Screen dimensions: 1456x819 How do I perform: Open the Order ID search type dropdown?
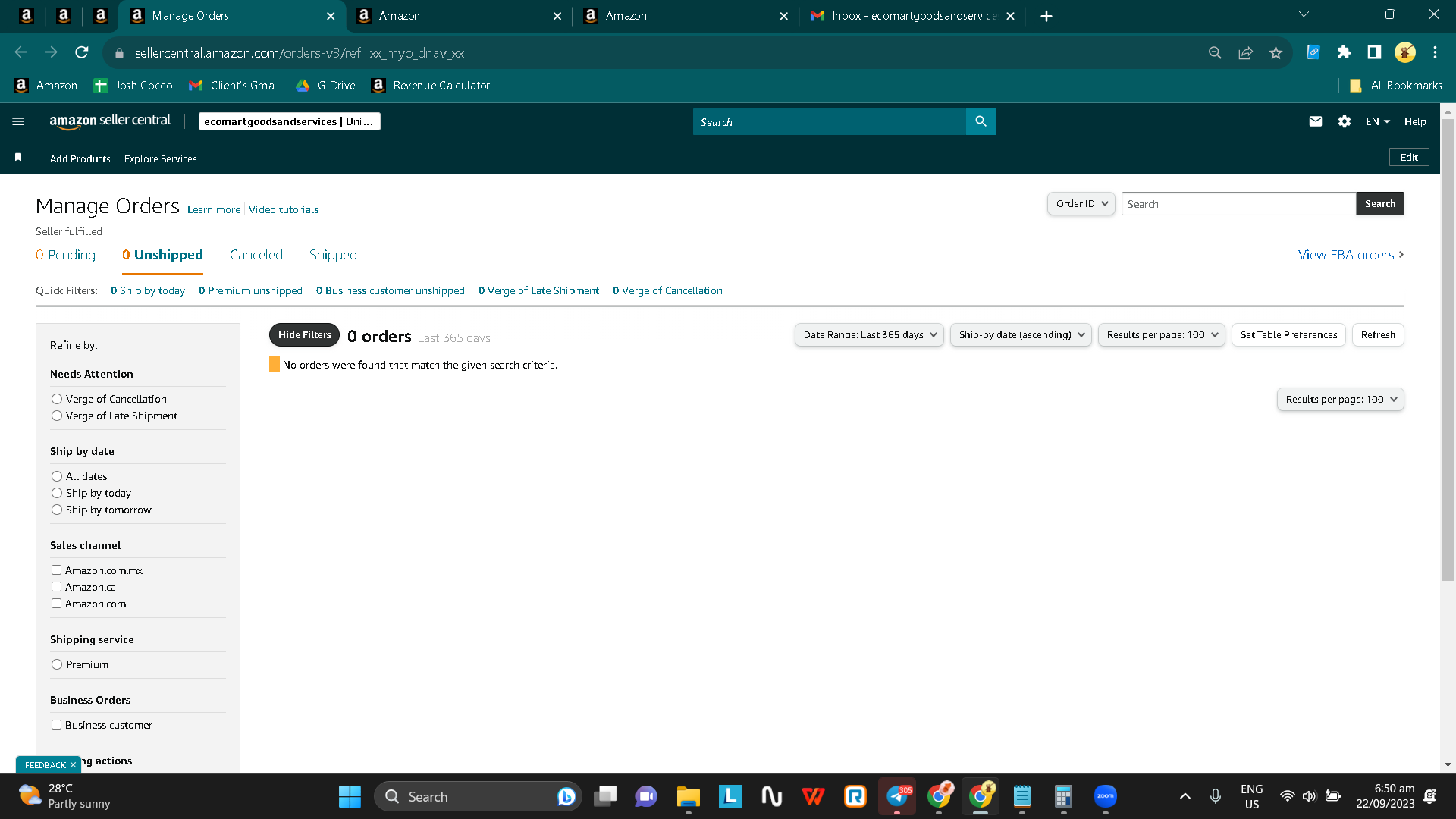click(x=1081, y=203)
